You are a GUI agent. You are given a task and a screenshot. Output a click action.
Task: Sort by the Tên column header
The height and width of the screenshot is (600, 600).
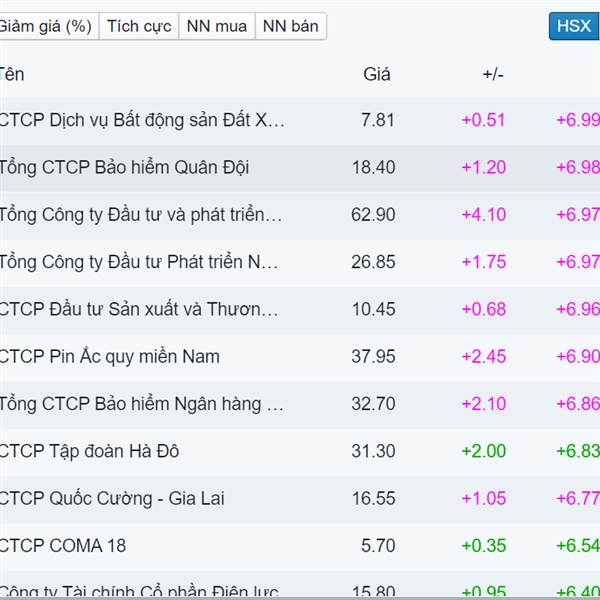11,74
